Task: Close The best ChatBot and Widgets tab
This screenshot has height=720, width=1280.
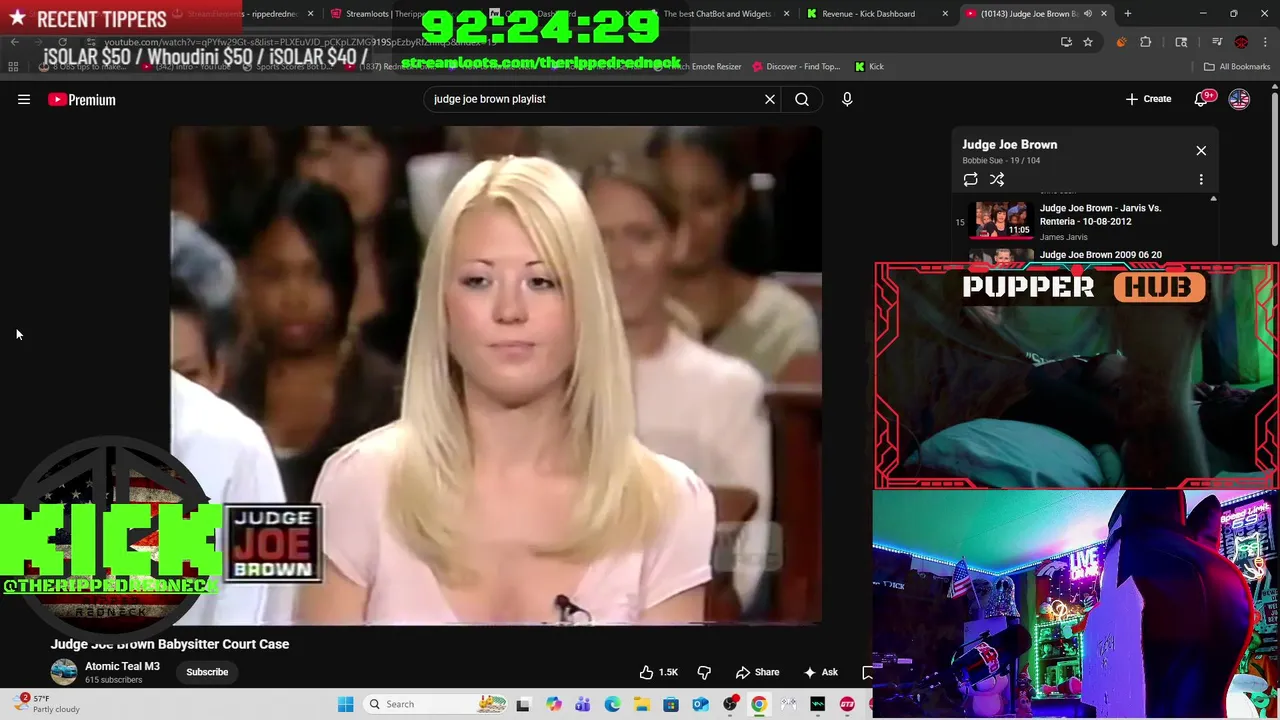Action: [786, 14]
